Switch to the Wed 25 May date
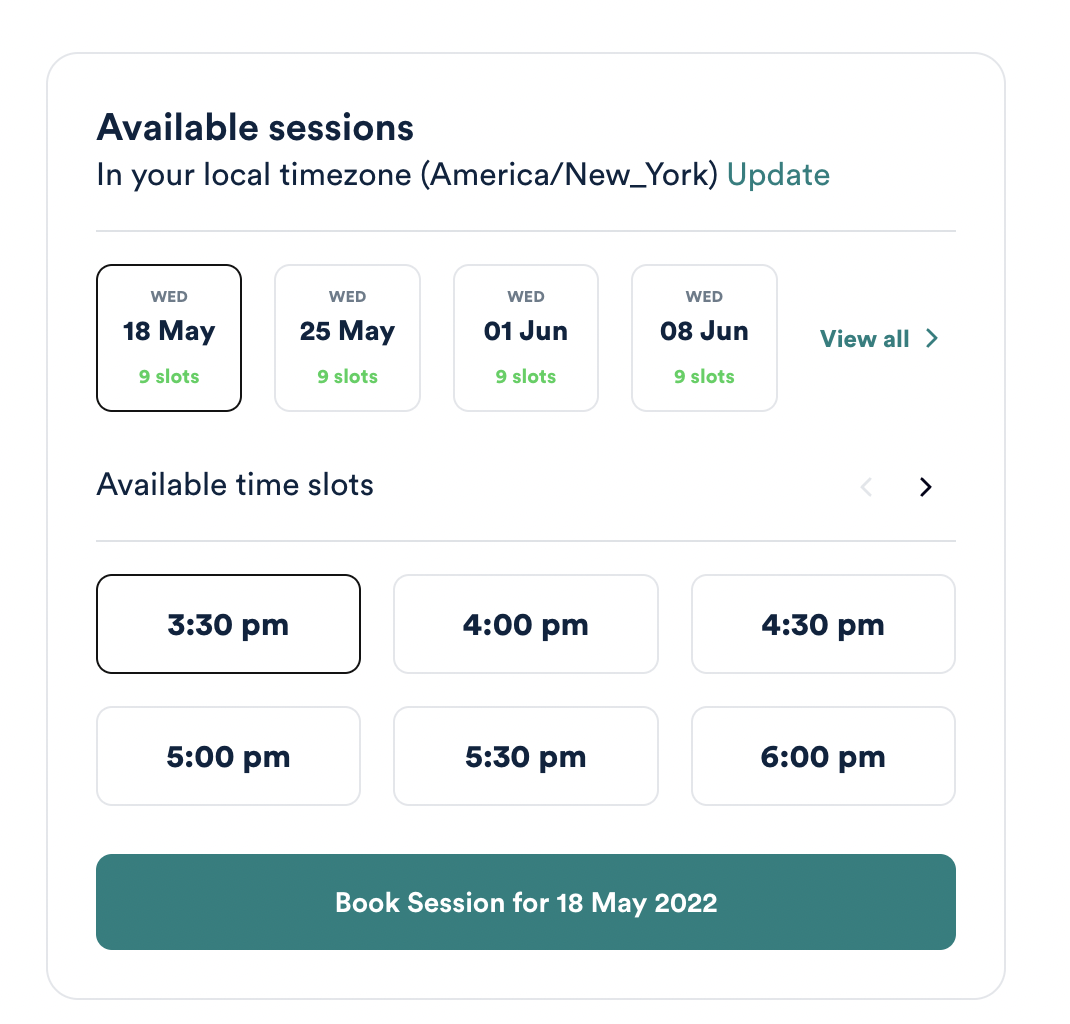This screenshot has height=1024, width=1070. (x=347, y=338)
